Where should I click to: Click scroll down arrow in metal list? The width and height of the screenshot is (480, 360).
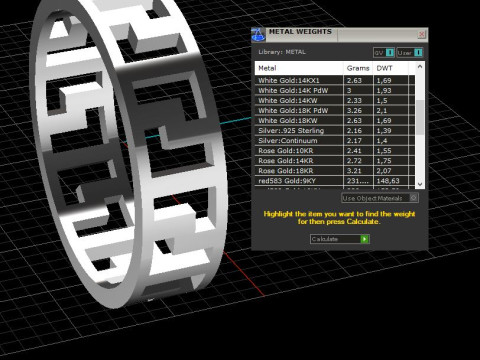pyautogui.click(x=420, y=184)
